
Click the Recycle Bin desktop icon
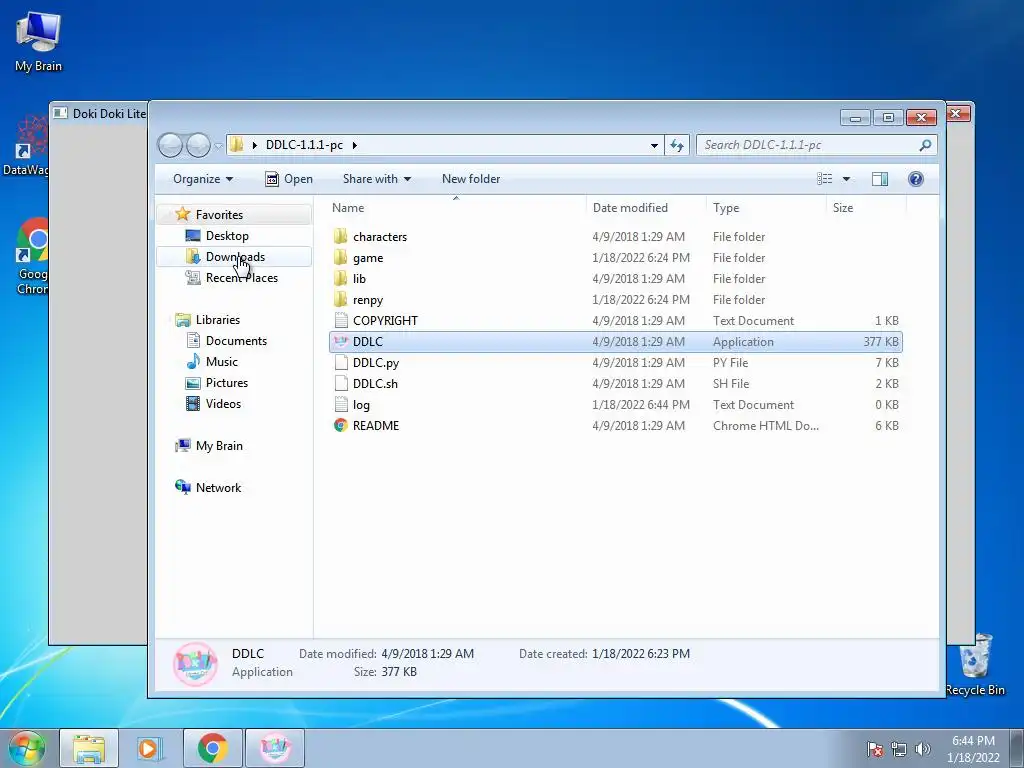[975, 664]
